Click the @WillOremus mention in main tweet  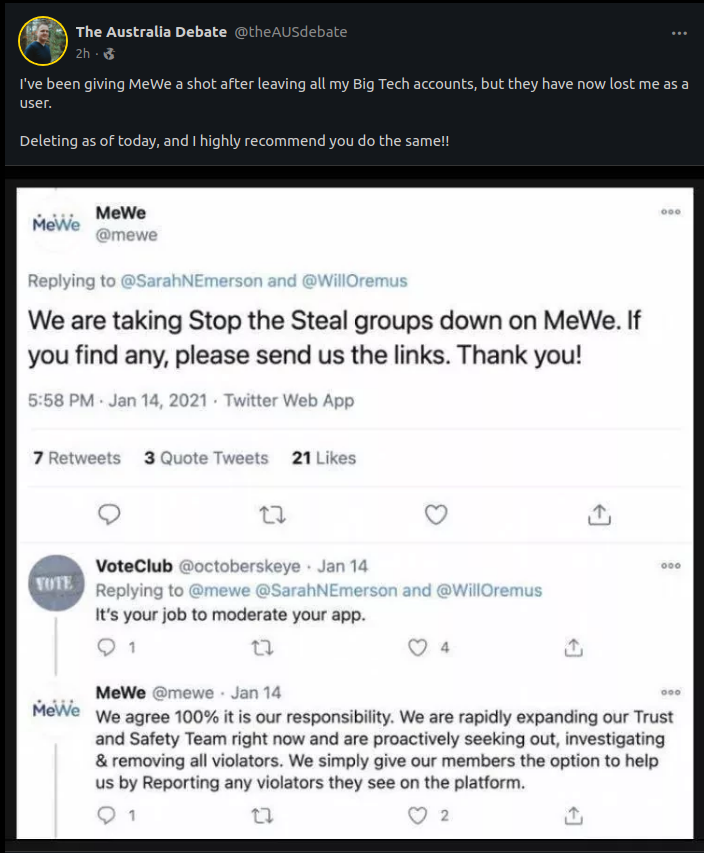pos(354,281)
